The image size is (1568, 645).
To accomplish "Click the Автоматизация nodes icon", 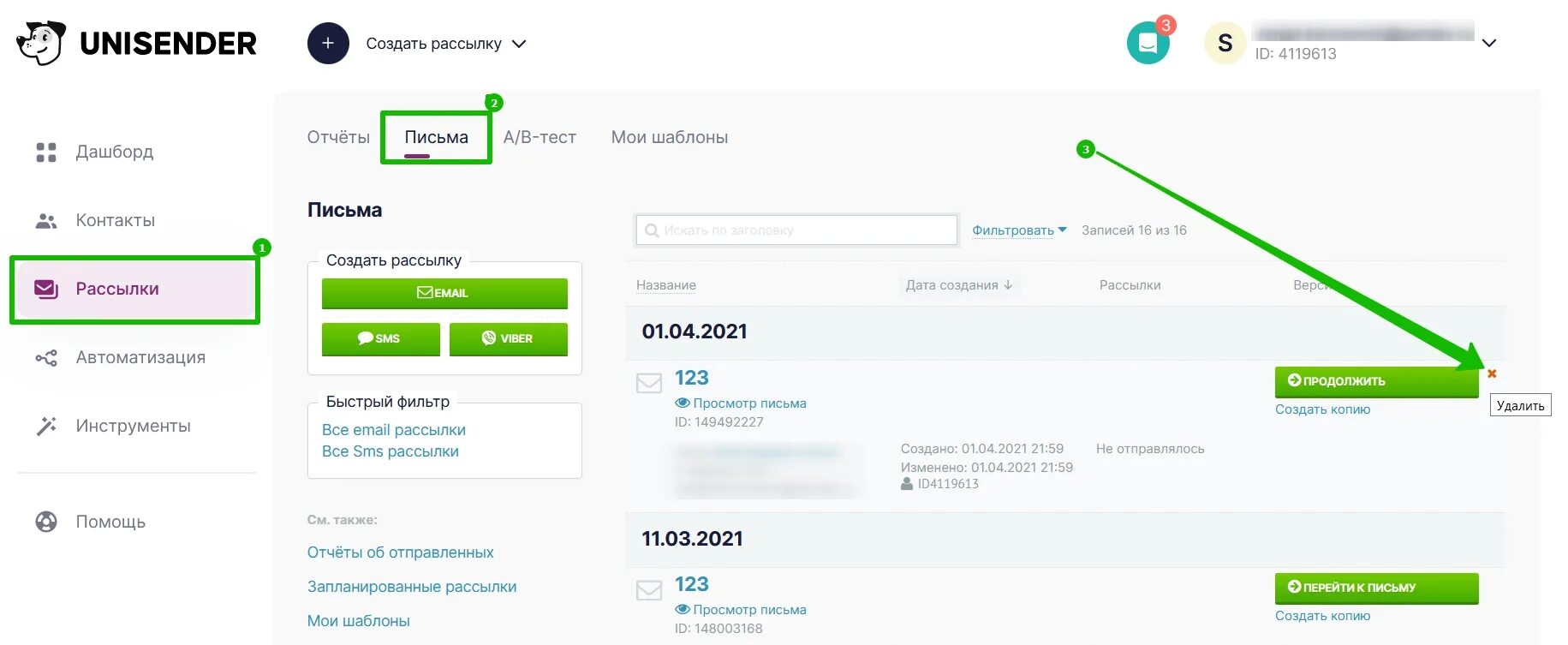I will click(46, 358).
